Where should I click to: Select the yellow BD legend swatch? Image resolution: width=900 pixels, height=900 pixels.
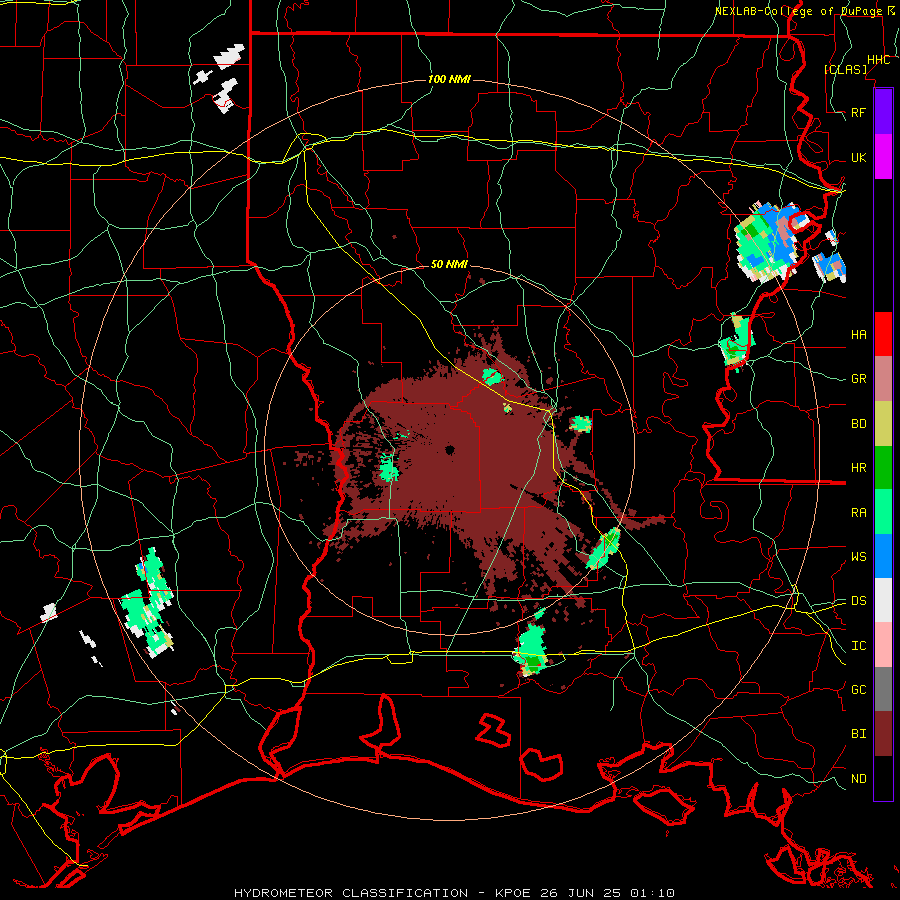click(x=883, y=424)
